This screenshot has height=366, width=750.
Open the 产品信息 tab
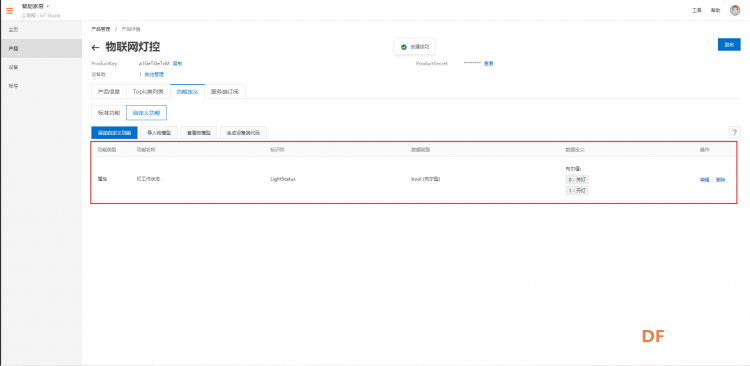tap(109, 91)
